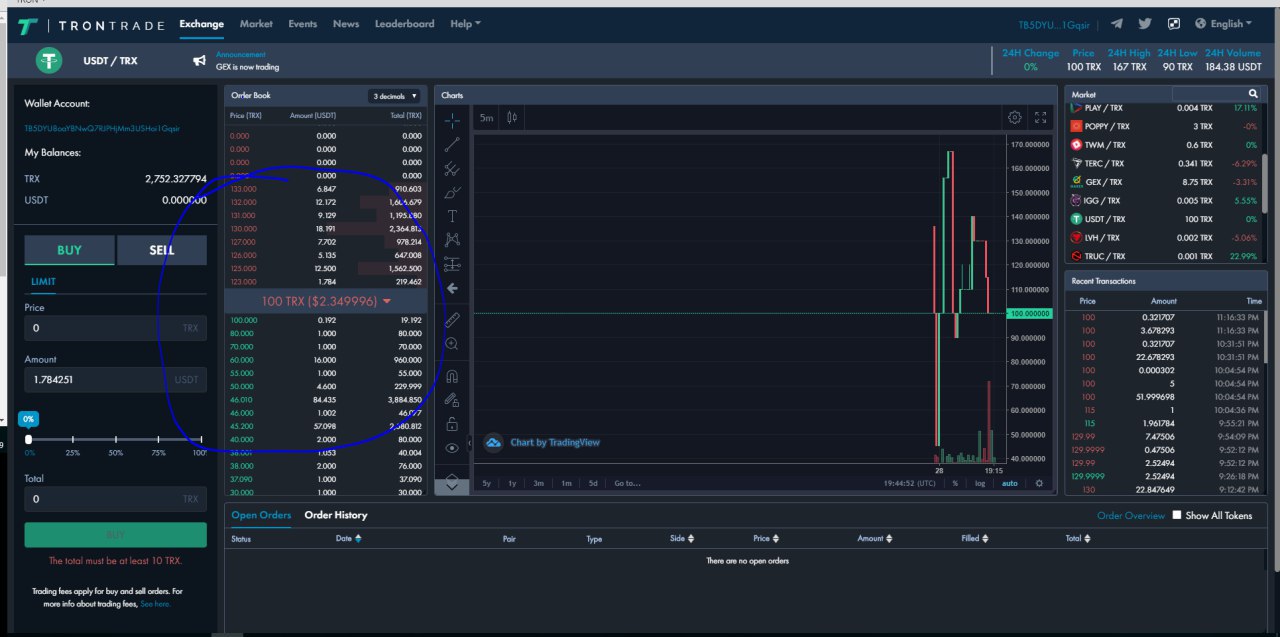Image resolution: width=1280 pixels, height=637 pixels.
Task: Open chart settings gear icon
Action: (x=1015, y=117)
